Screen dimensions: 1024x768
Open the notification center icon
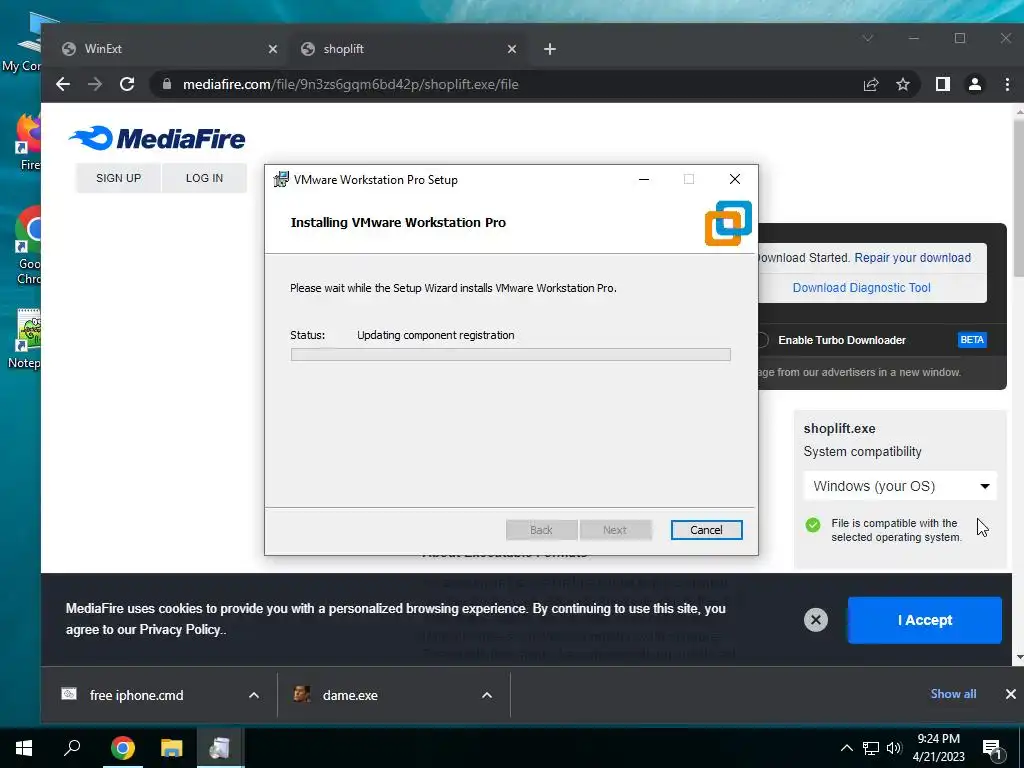[992, 749]
